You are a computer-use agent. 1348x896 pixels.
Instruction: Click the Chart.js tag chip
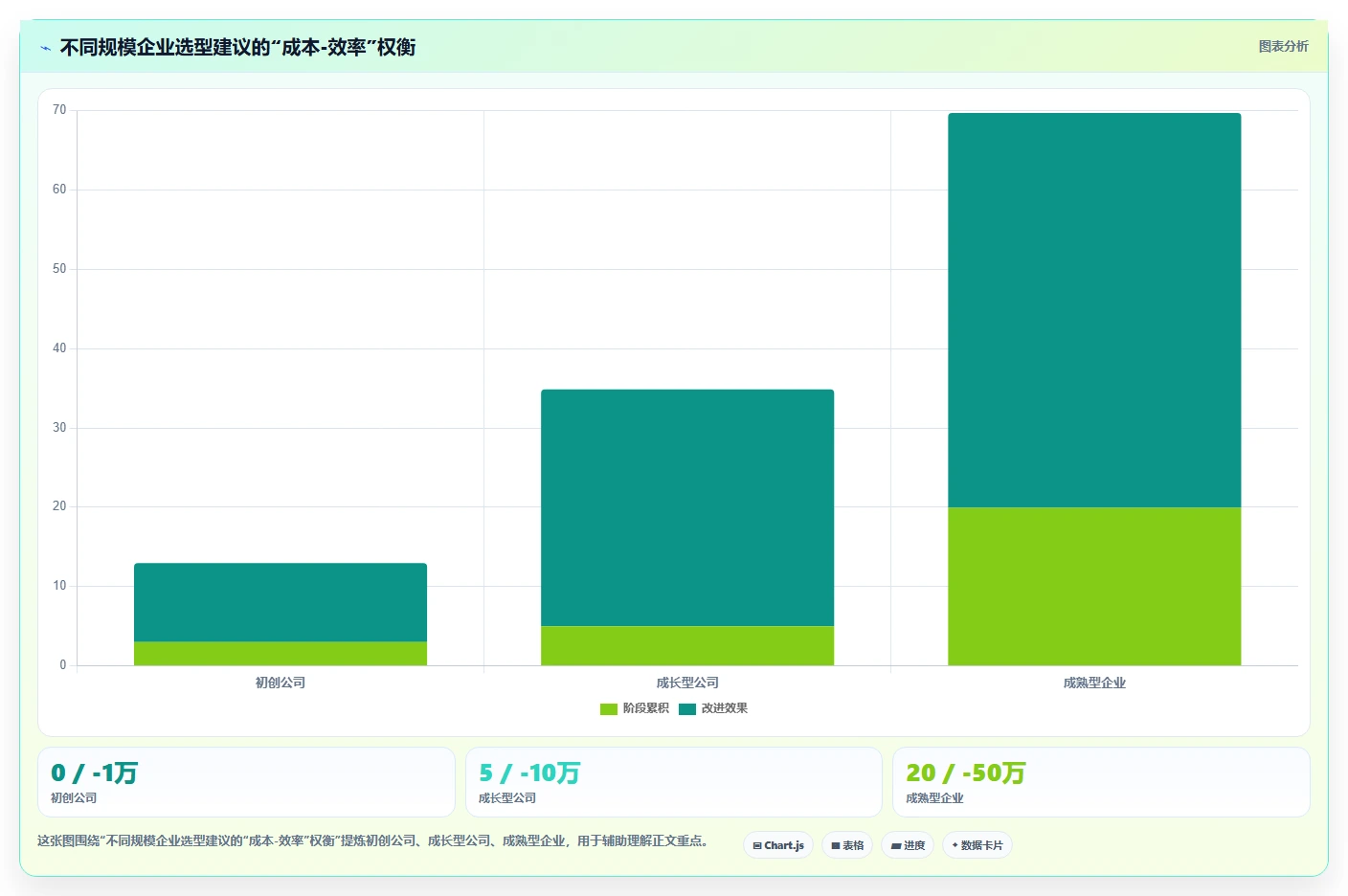click(778, 845)
